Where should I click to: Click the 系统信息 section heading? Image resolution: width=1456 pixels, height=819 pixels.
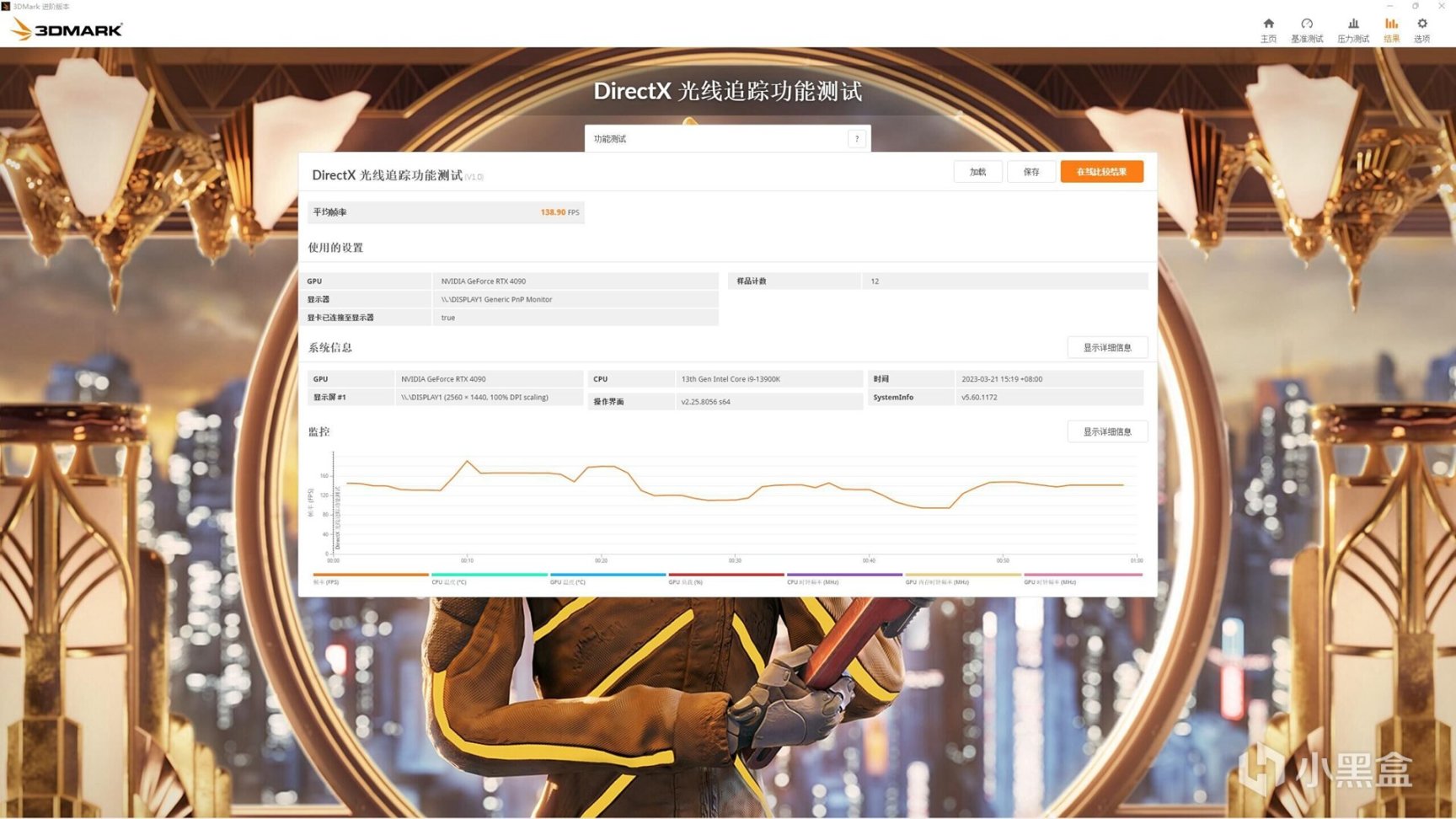click(x=330, y=347)
